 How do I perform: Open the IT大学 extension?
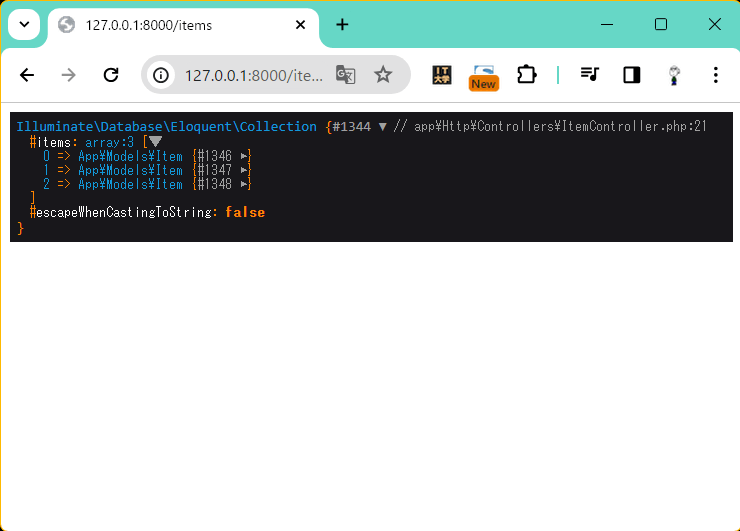(442, 75)
